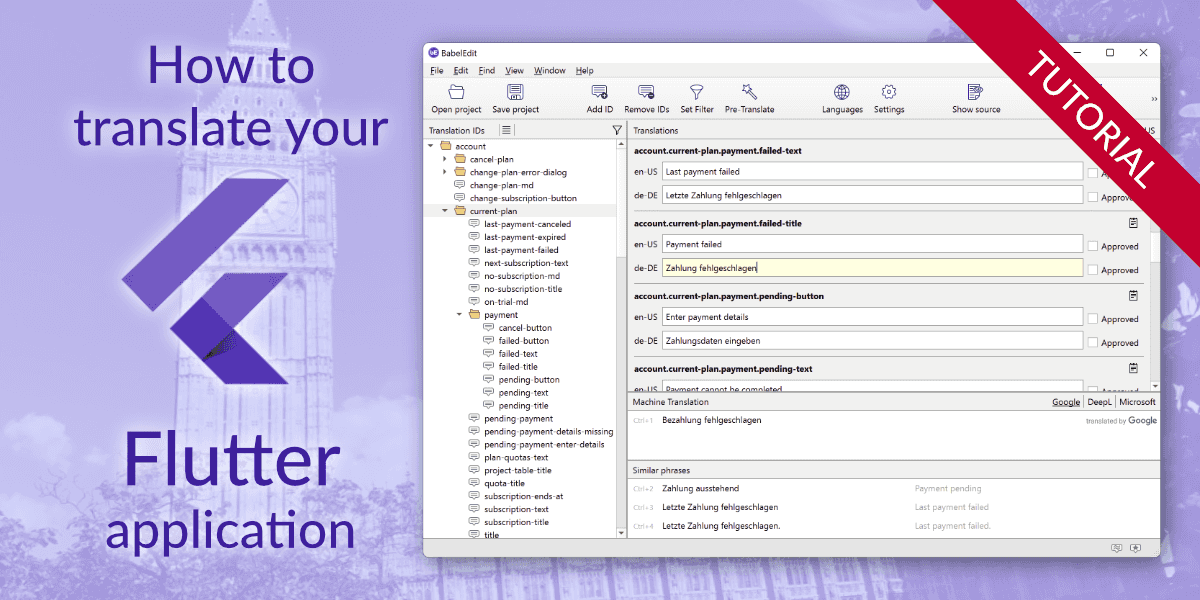The height and width of the screenshot is (600, 1200).
Task: Click the Save project disk icon
Action: pos(515,92)
